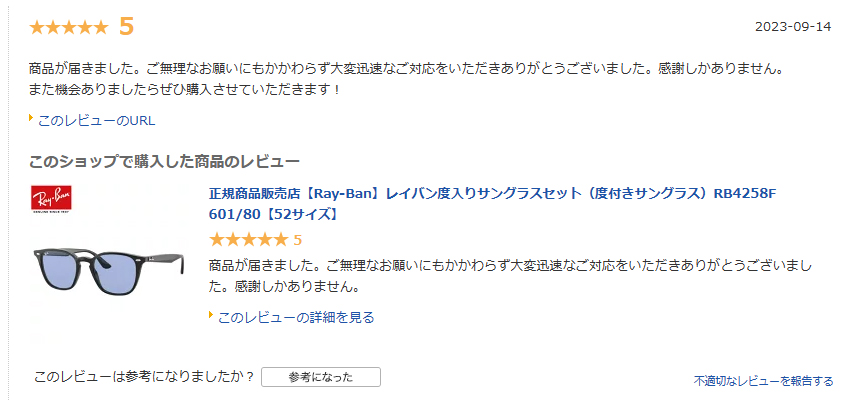Click the arrow beside このレビューの詳細を見る
The width and height of the screenshot is (852, 400).
pos(212,316)
